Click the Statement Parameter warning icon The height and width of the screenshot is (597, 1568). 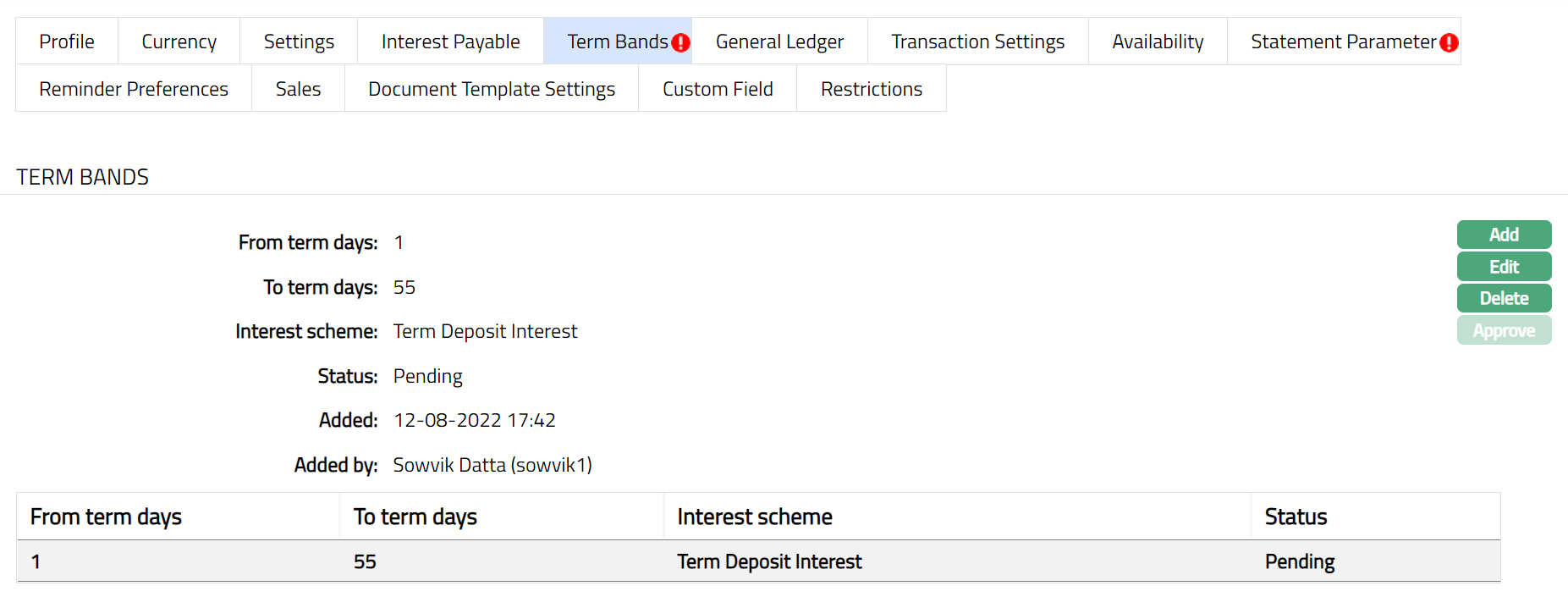click(x=1449, y=42)
